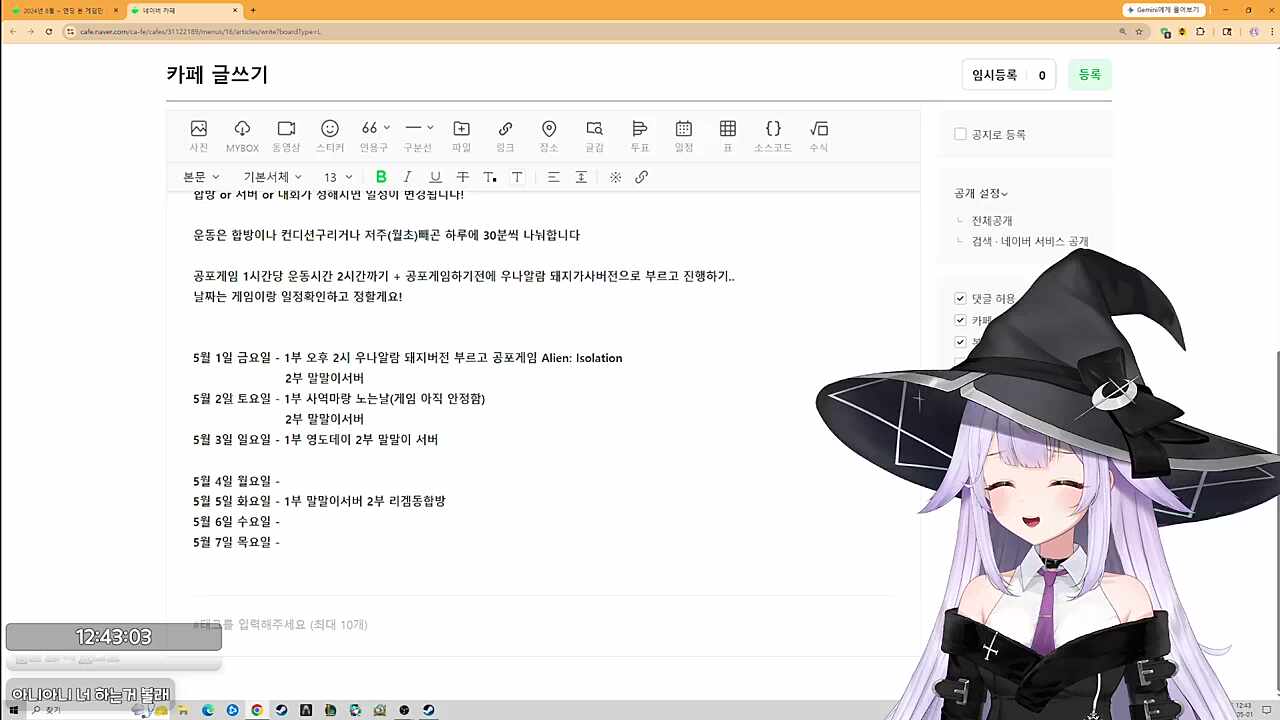Insert source code block (소스코드)

click(773, 136)
